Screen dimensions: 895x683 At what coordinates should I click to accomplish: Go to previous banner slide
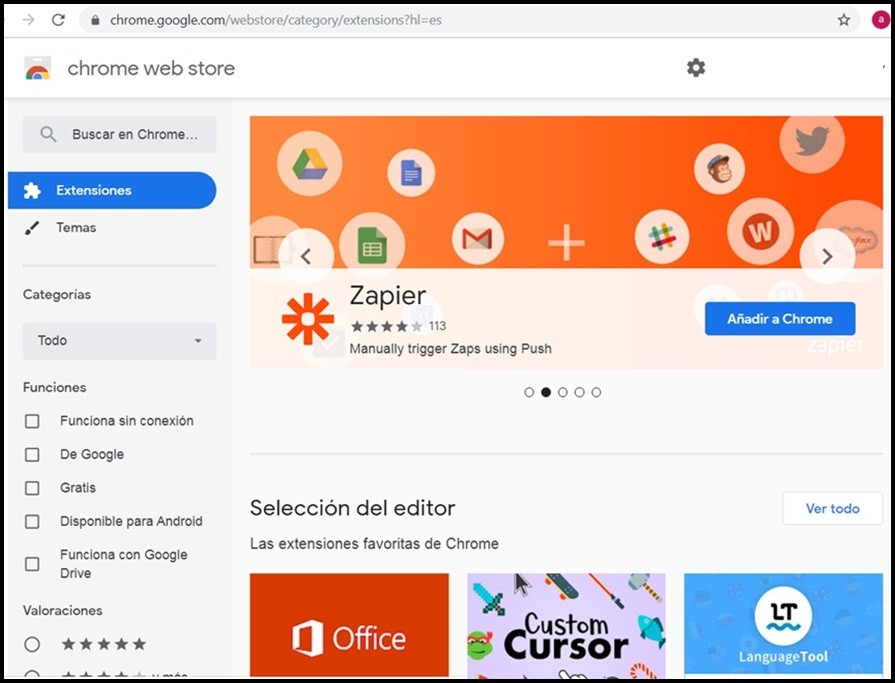306,256
